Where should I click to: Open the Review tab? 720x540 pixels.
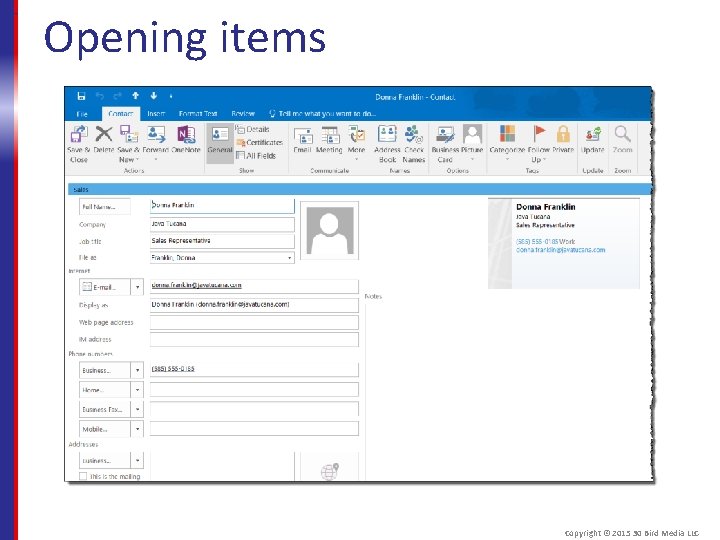pyautogui.click(x=243, y=113)
